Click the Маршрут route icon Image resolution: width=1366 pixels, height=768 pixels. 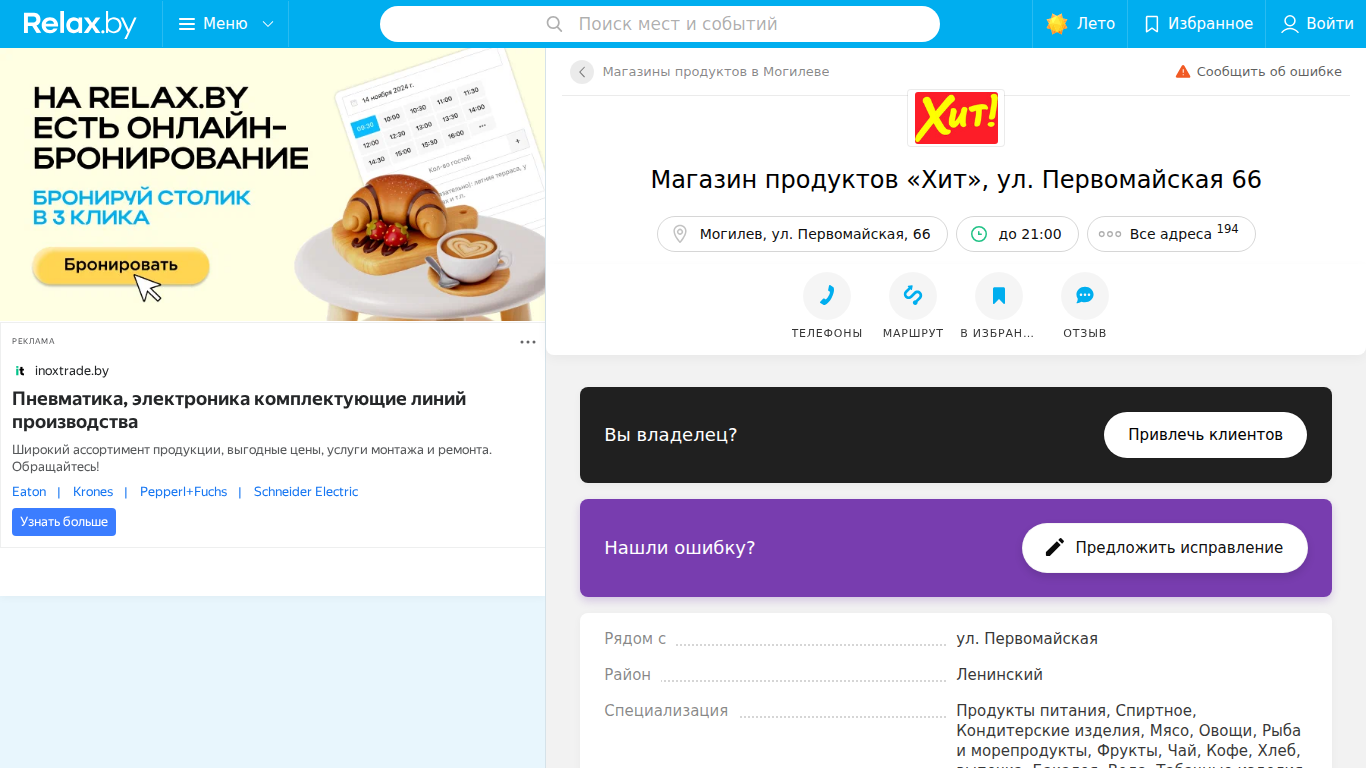(913, 296)
